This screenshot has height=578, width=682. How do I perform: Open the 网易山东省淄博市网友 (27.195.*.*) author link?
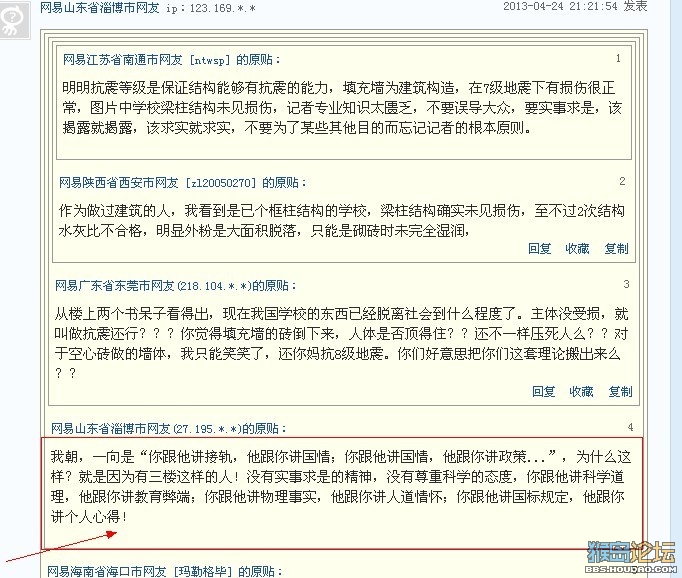(x=146, y=428)
